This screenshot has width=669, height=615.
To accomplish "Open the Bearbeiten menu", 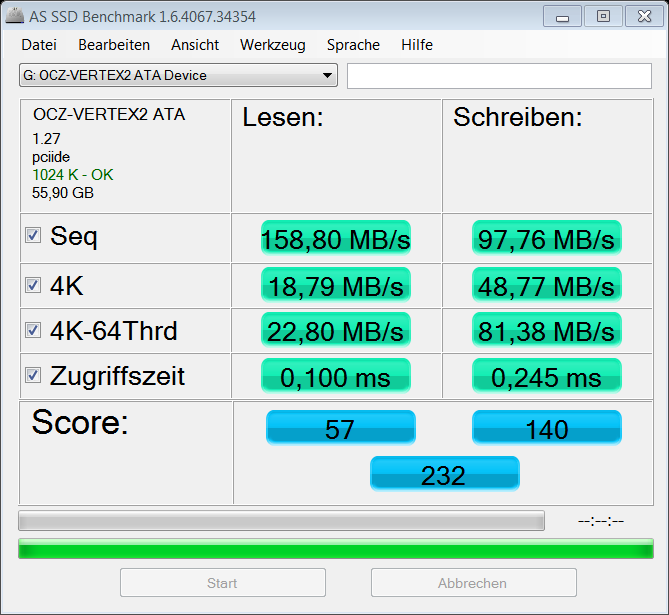I will coord(114,45).
